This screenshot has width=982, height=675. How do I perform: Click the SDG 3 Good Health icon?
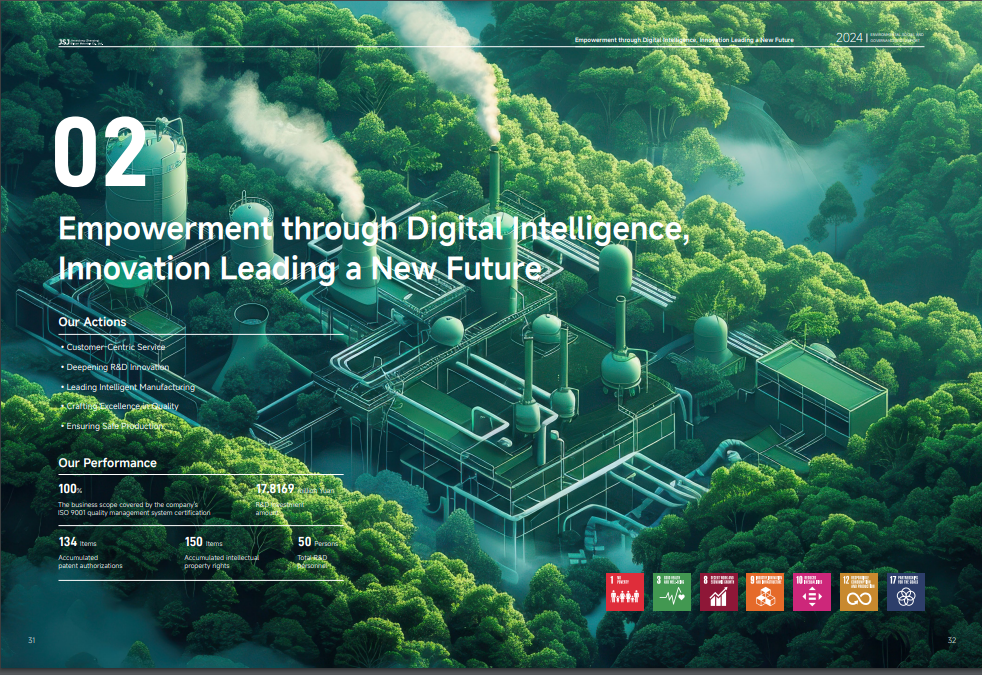(x=671, y=592)
